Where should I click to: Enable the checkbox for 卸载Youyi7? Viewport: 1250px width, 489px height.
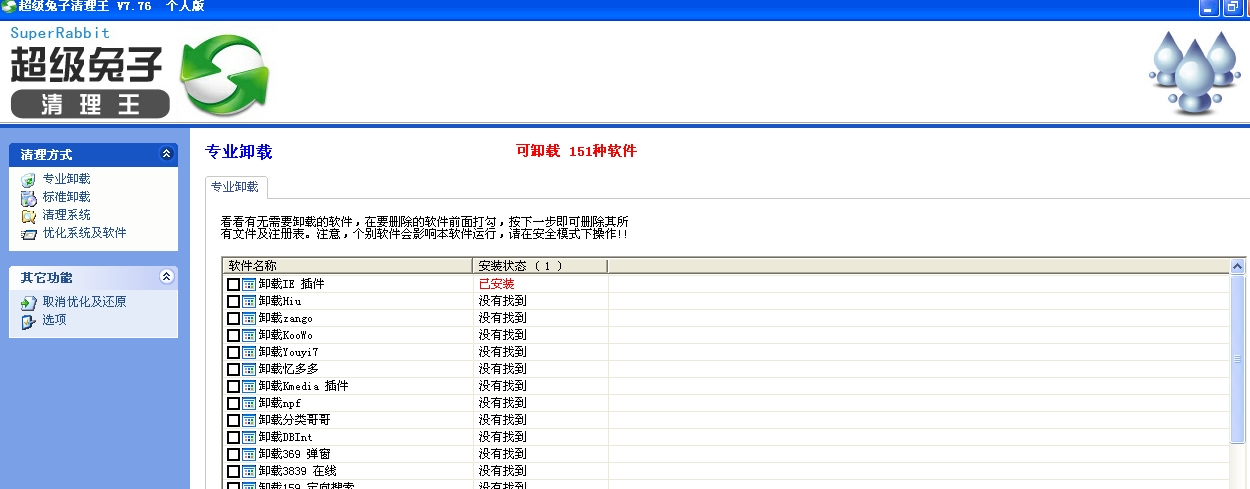coord(233,352)
